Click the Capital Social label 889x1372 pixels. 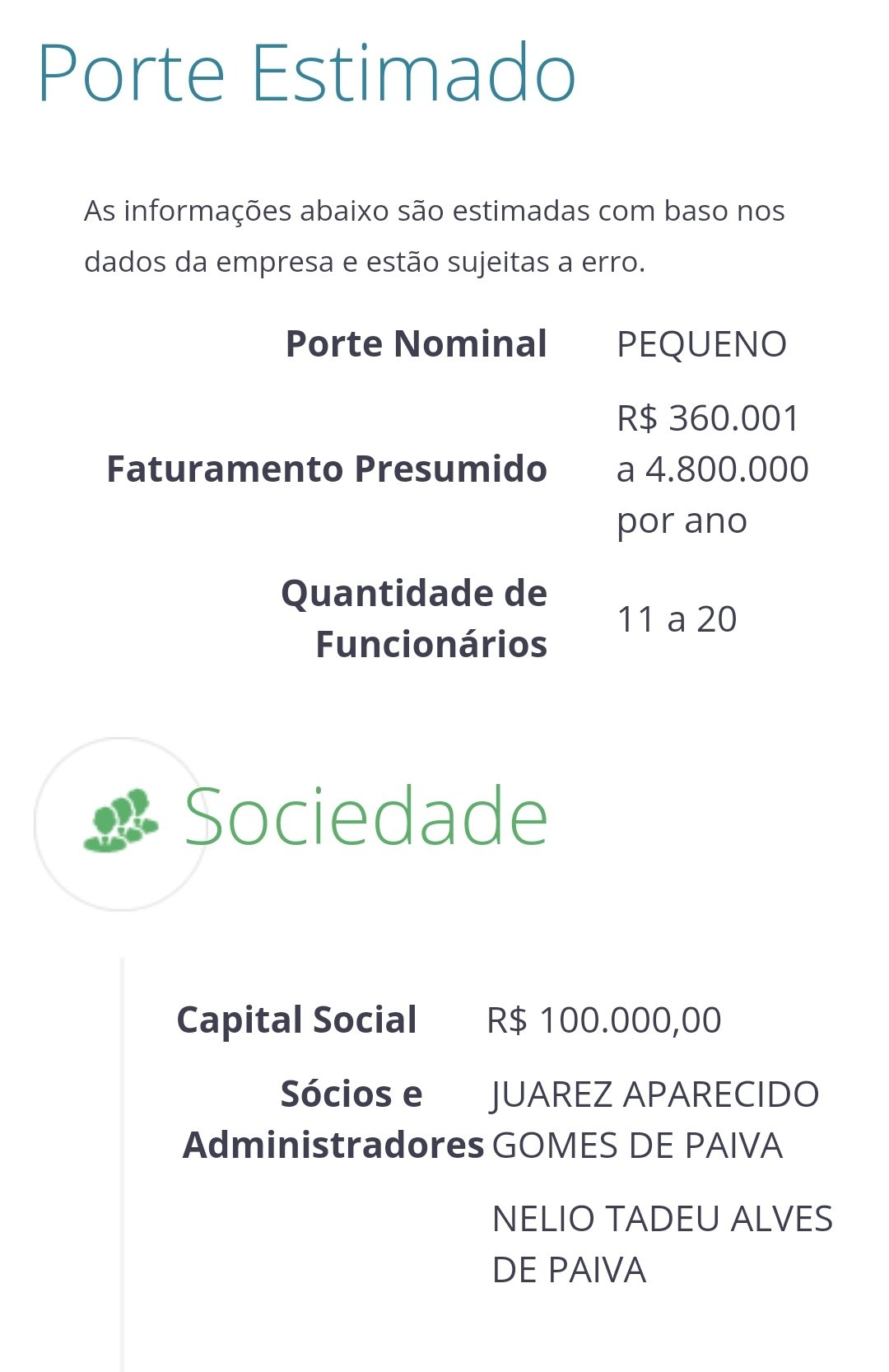pos(296,1020)
